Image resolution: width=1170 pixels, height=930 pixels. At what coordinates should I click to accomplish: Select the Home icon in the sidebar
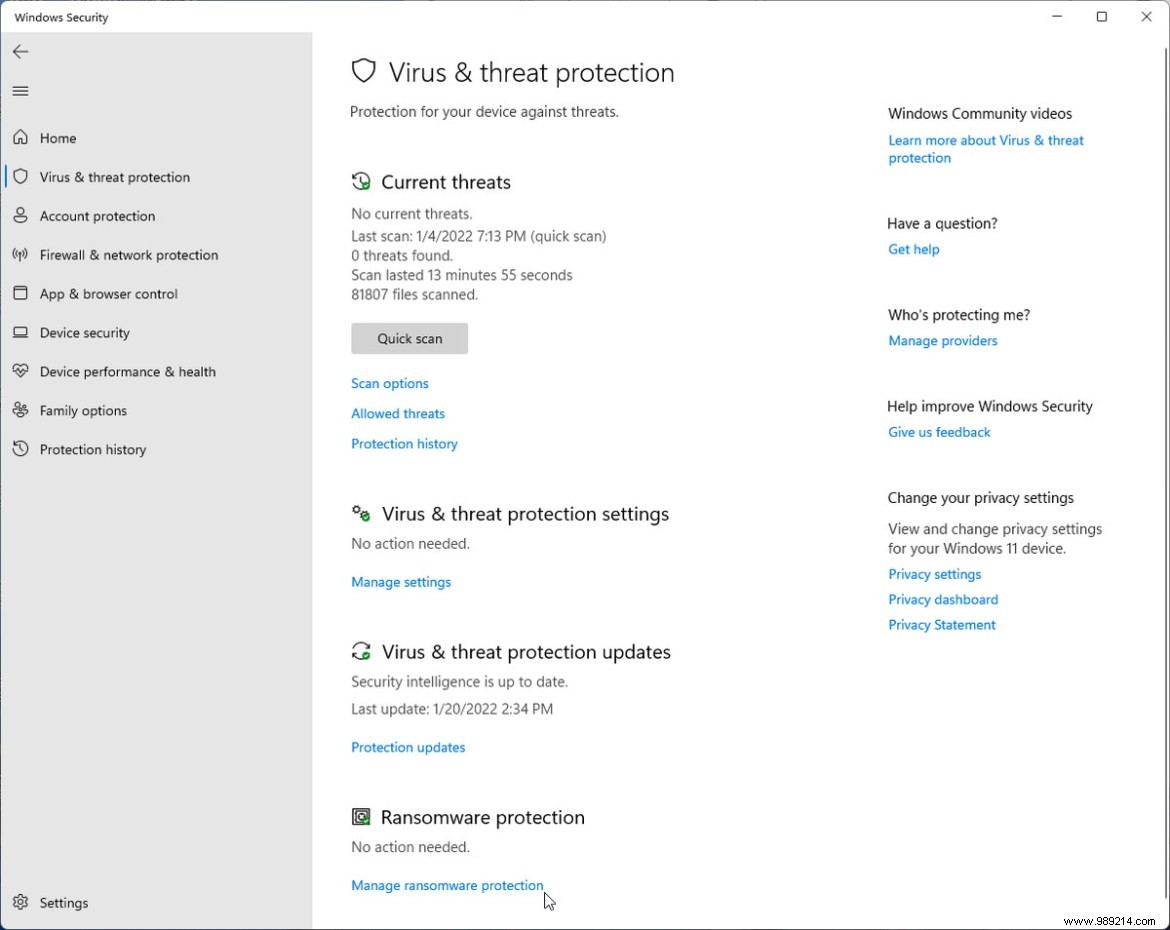(x=21, y=138)
